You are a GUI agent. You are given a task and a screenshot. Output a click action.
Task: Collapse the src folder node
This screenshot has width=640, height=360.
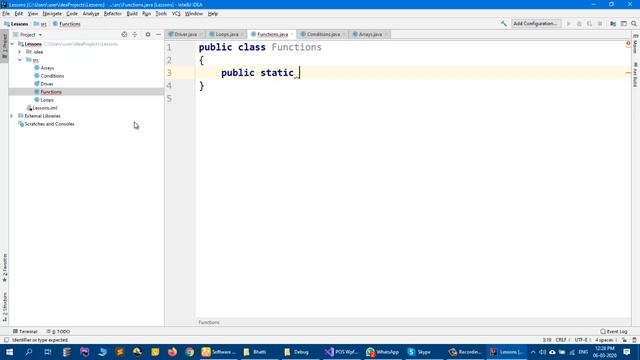(x=20, y=60)
